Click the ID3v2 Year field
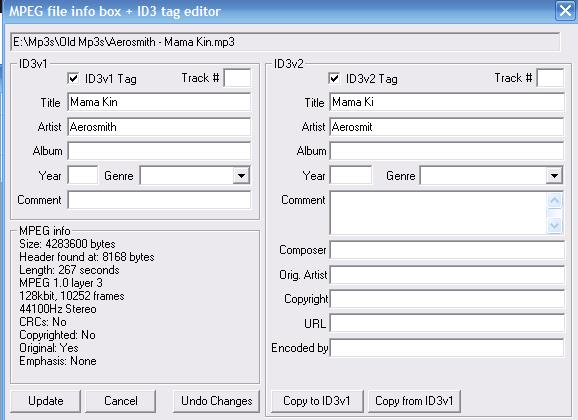This screenshot has height=420, width=578. (351, 175)
